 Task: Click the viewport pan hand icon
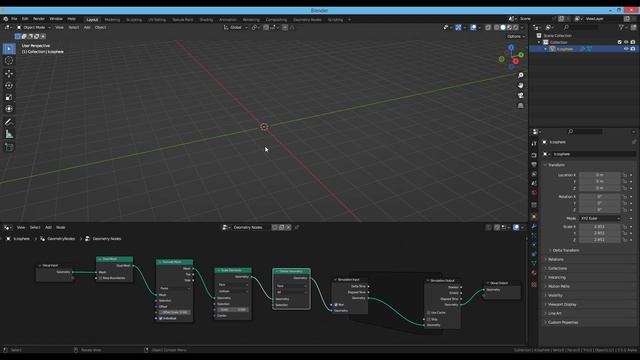tap(520, 85)
